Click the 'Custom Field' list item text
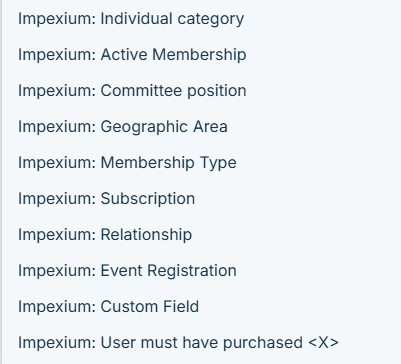This screenshot has height=364, width=401. point(150,307)
